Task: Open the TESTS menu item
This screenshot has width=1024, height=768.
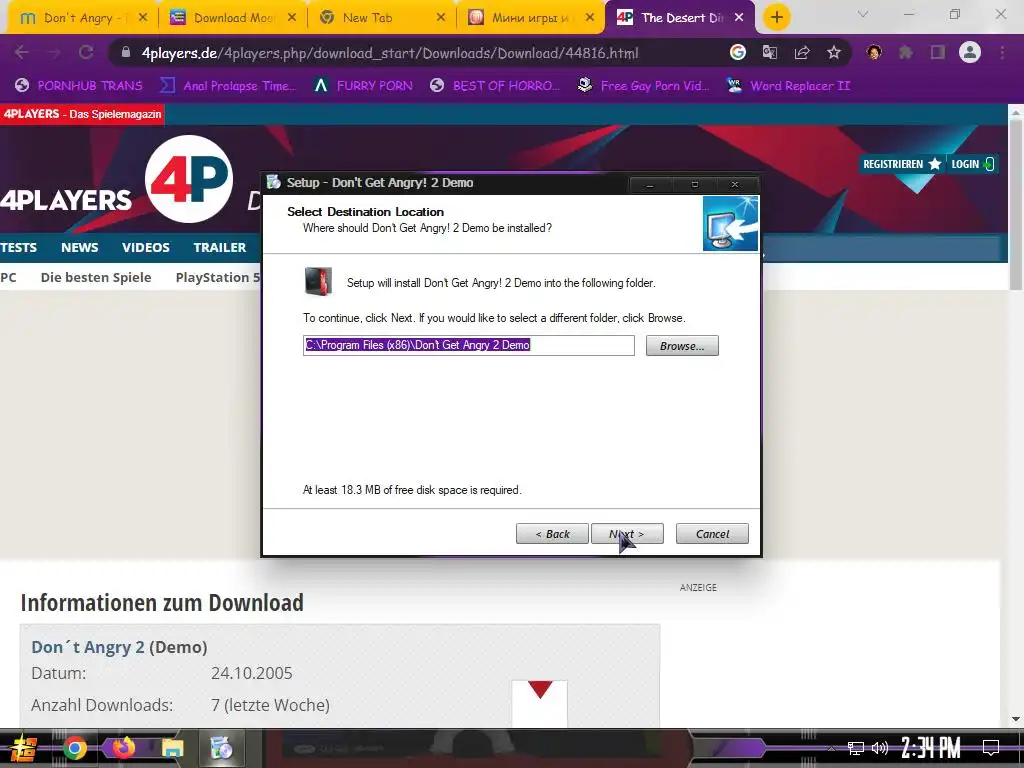Action: tap(18, 248)
